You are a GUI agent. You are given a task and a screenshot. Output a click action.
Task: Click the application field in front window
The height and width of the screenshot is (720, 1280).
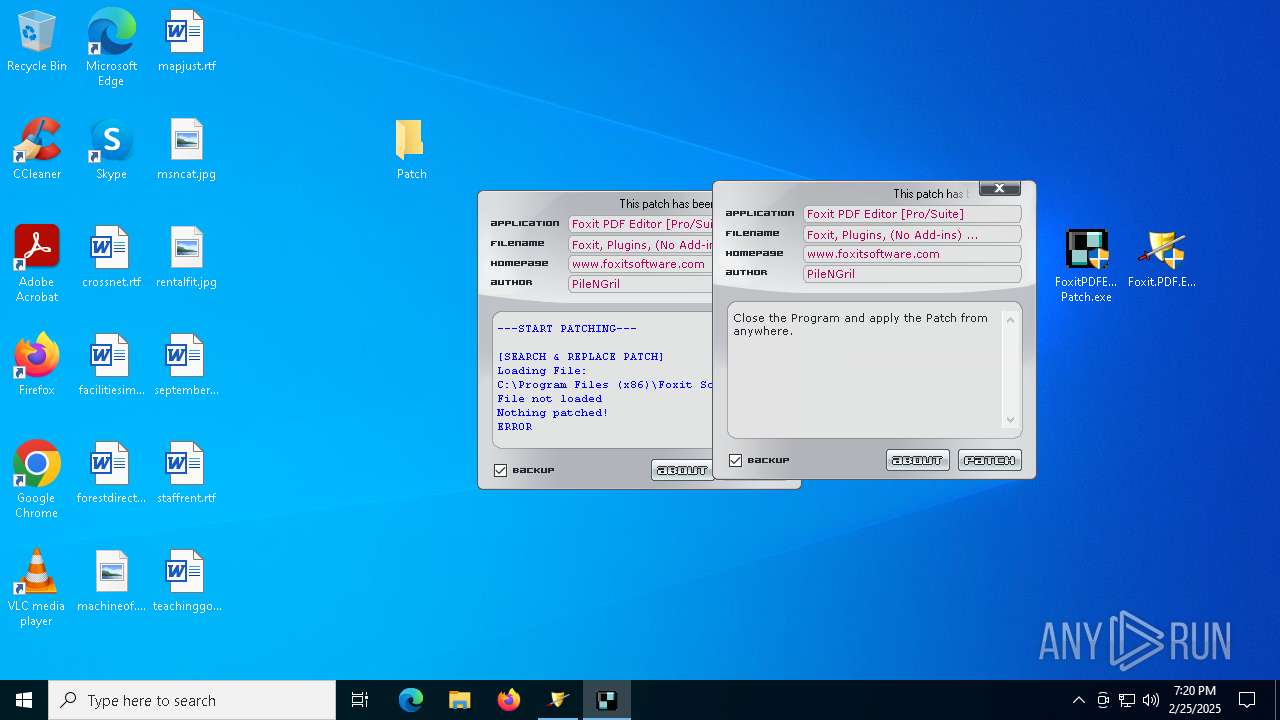point(912,214)
